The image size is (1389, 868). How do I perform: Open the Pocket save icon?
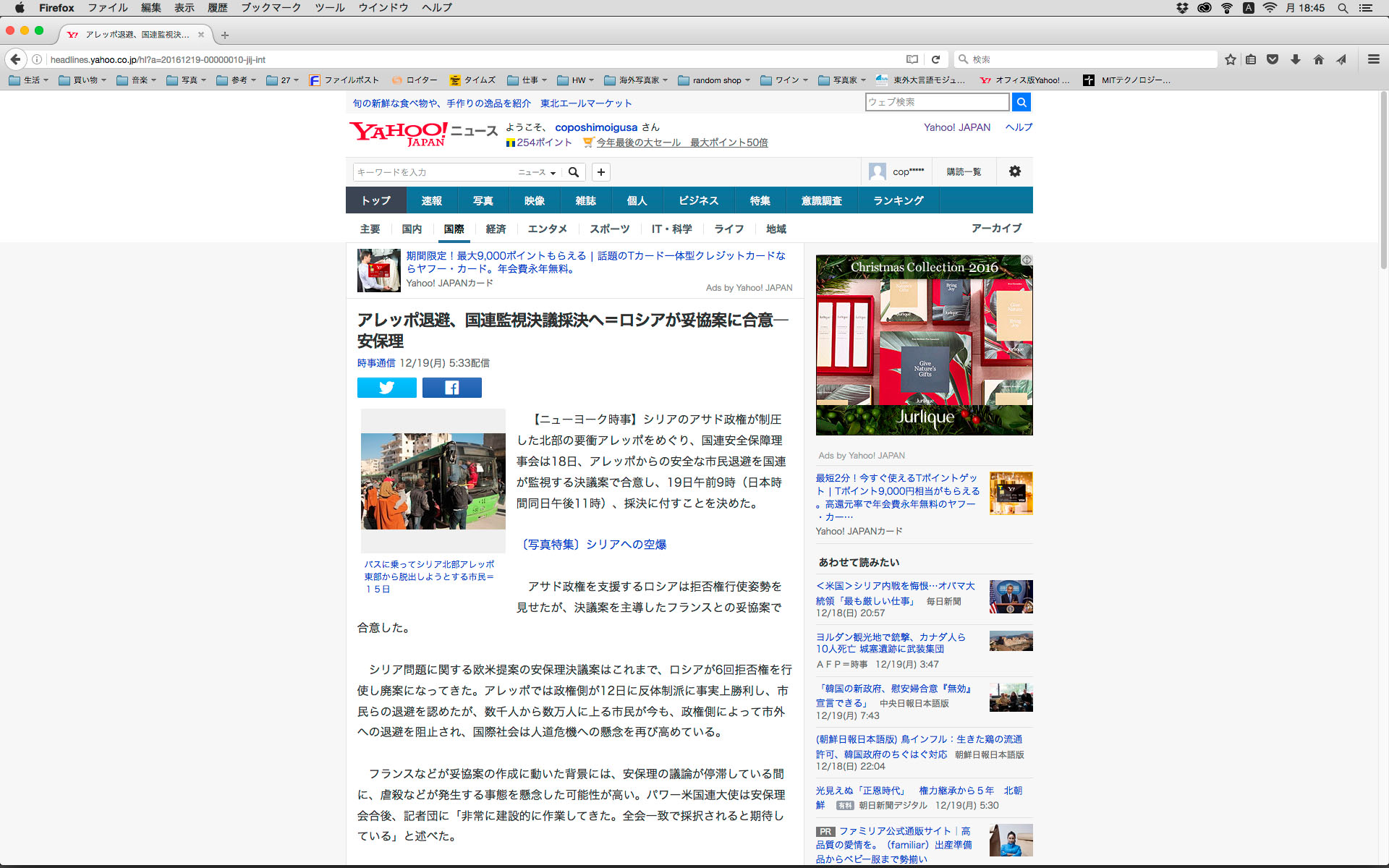coord(1273,59)
